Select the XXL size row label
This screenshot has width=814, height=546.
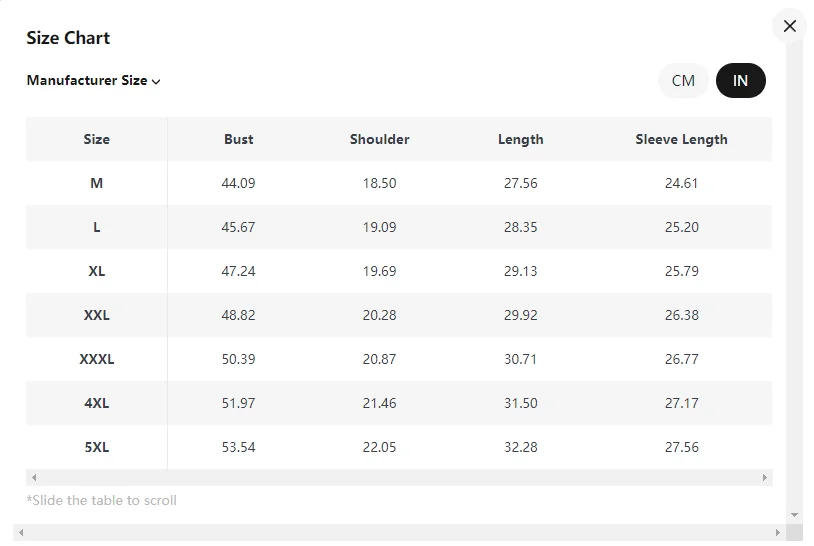97,316
